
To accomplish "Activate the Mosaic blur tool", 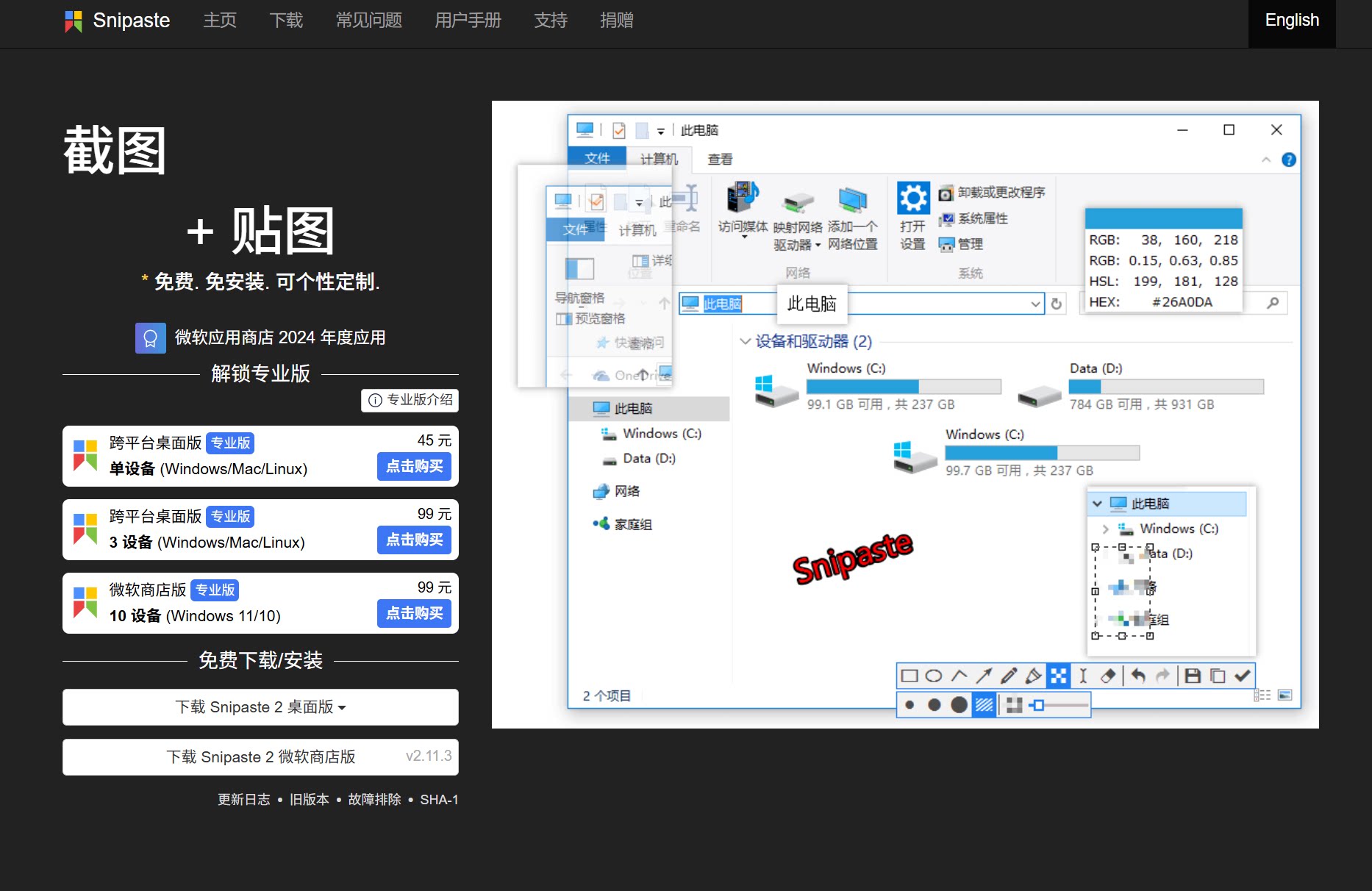I will point(1058,676).
